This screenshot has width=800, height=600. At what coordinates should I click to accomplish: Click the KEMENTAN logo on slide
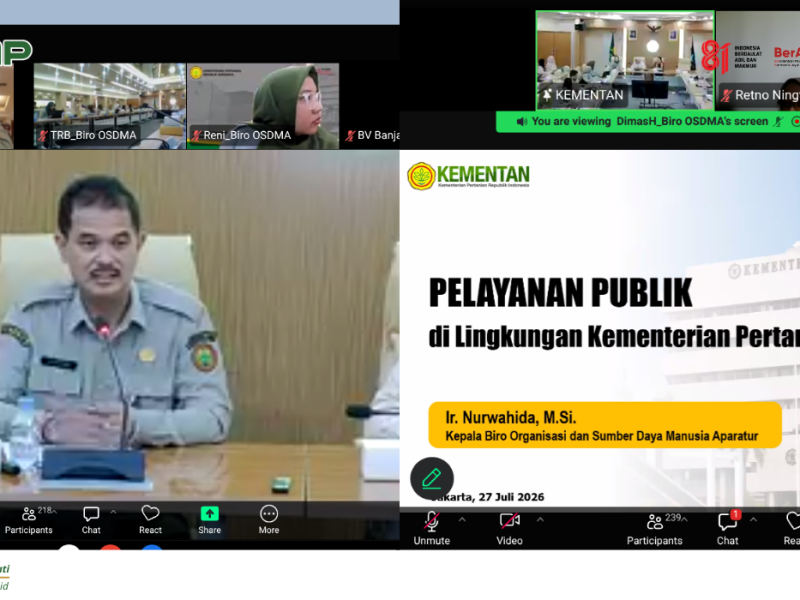(468, 176)
